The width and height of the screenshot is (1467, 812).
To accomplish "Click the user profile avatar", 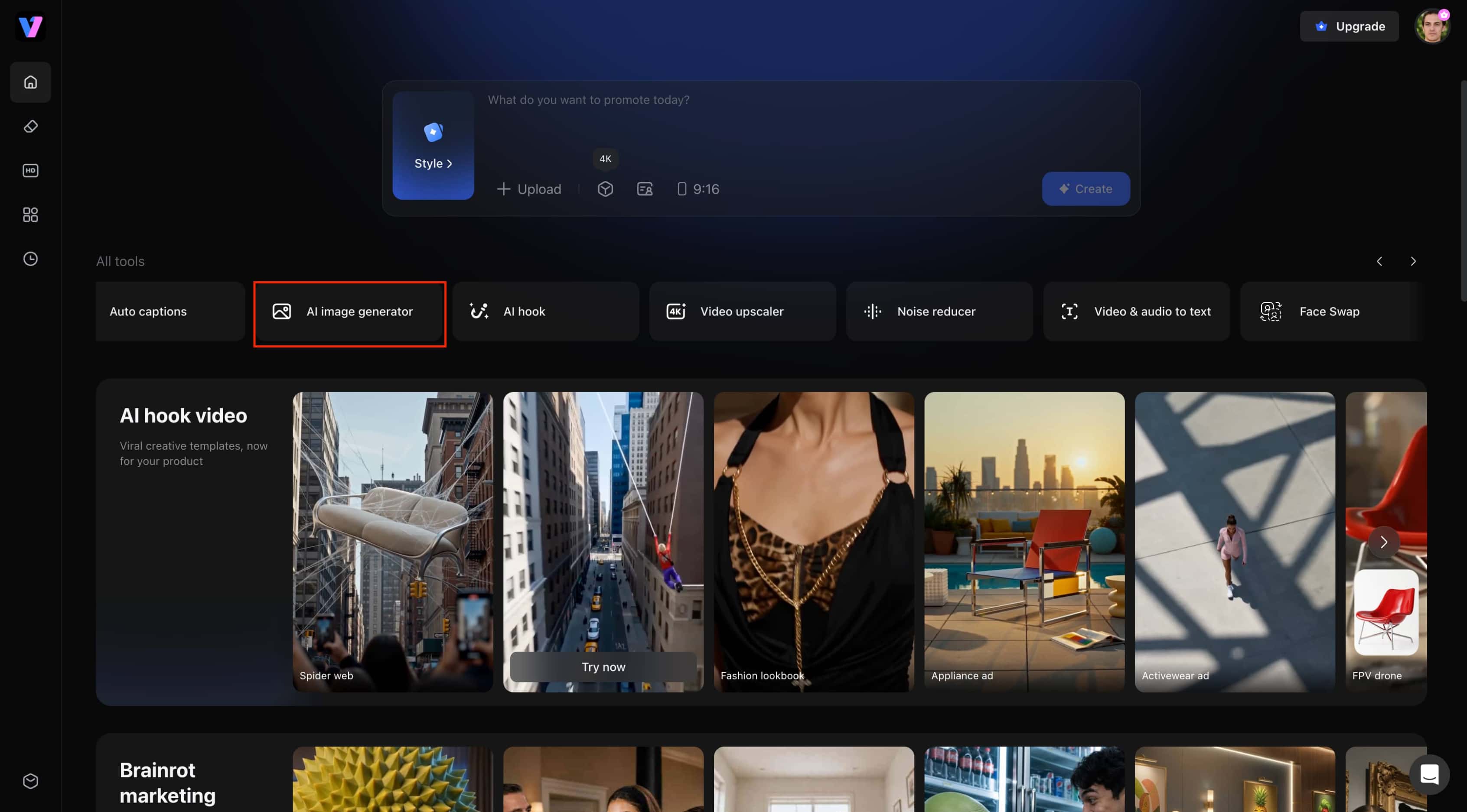I will [x=1432, y=26].
